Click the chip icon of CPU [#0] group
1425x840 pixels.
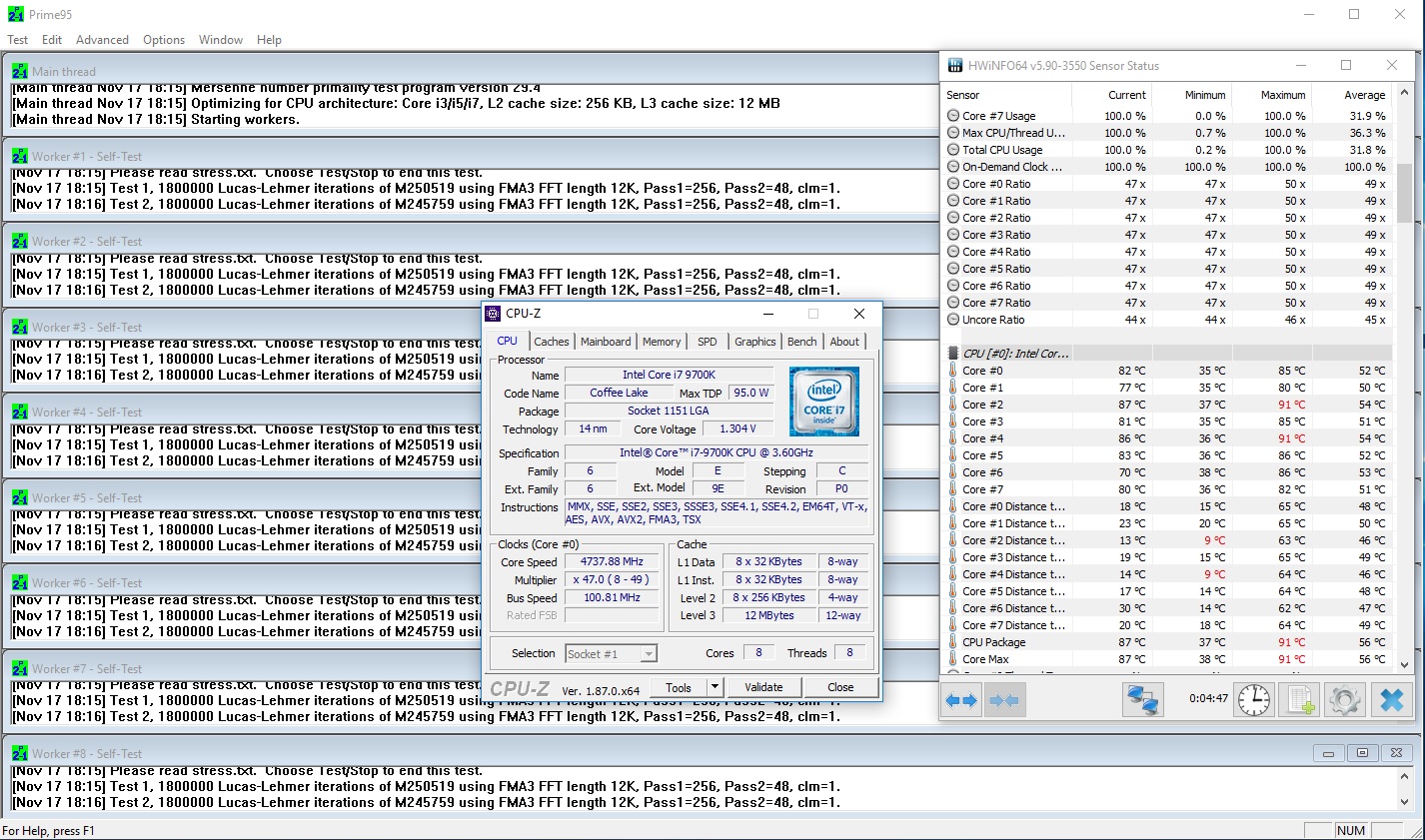pyautogui.click(x=953, y=353)
